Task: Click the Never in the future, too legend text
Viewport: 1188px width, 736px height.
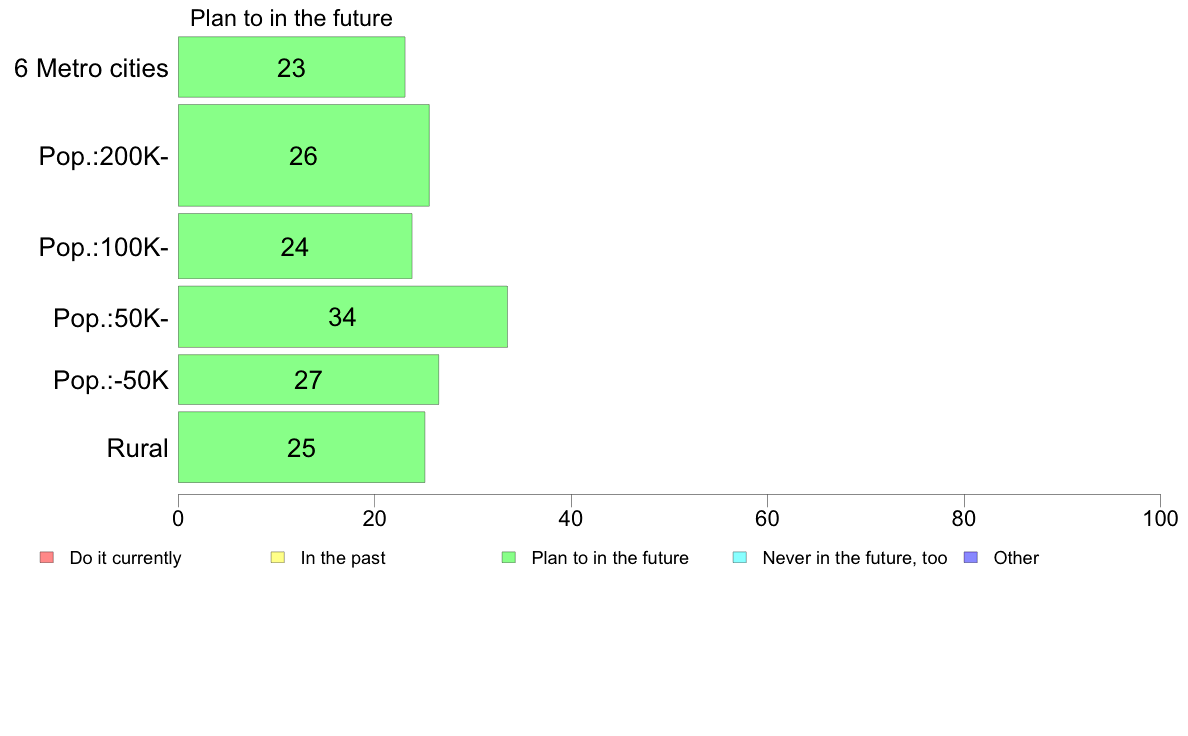Action: 855,558
